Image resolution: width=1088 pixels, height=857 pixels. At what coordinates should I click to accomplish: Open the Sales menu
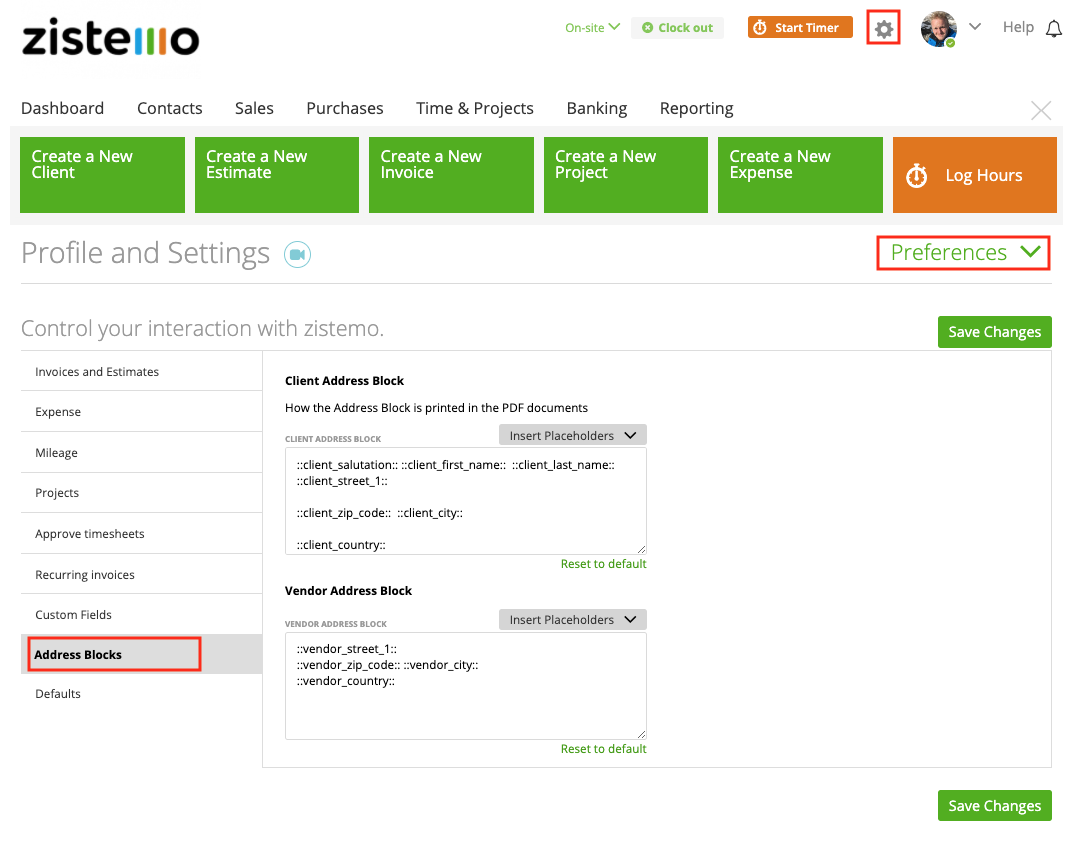point(254,108)
